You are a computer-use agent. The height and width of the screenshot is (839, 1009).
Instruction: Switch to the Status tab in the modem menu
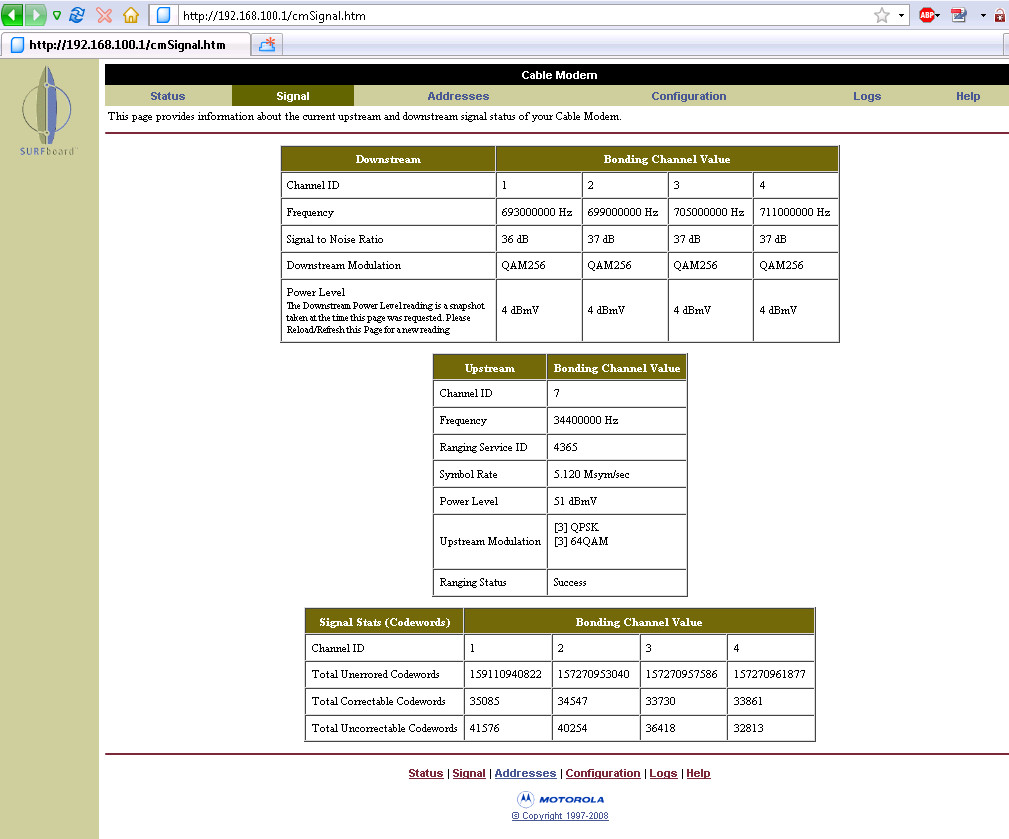(168, 96)
